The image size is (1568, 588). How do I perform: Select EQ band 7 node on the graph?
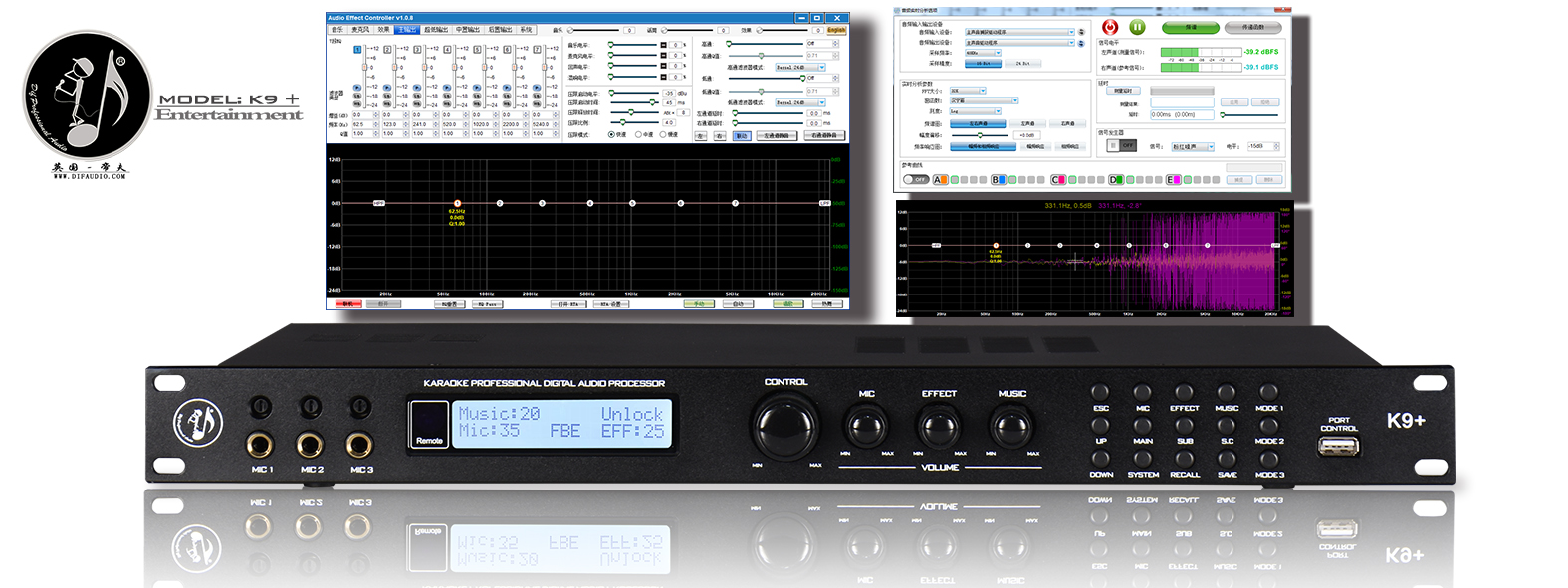pos(735,203)
